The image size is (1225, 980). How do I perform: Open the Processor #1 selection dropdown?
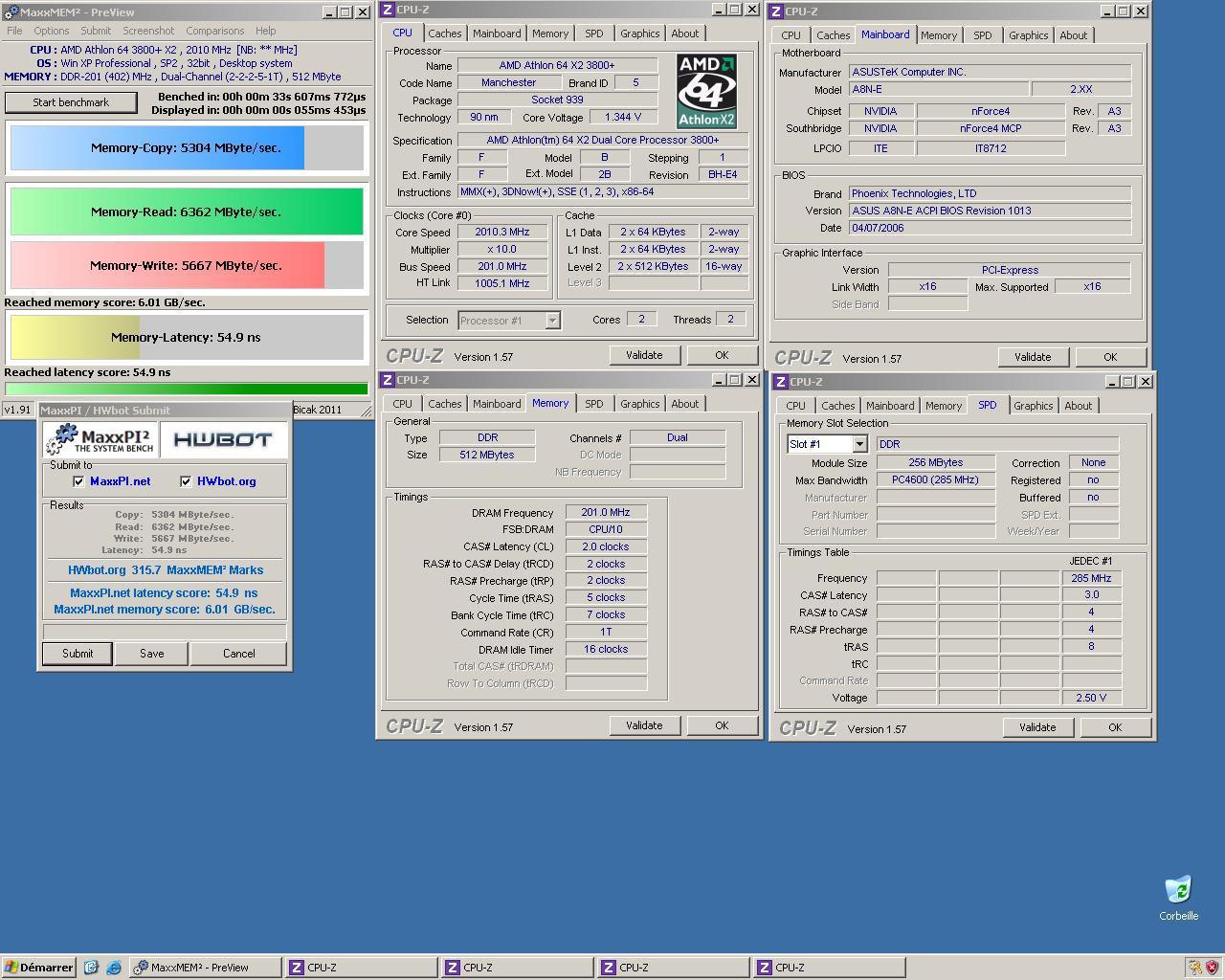tap(552, 321)
